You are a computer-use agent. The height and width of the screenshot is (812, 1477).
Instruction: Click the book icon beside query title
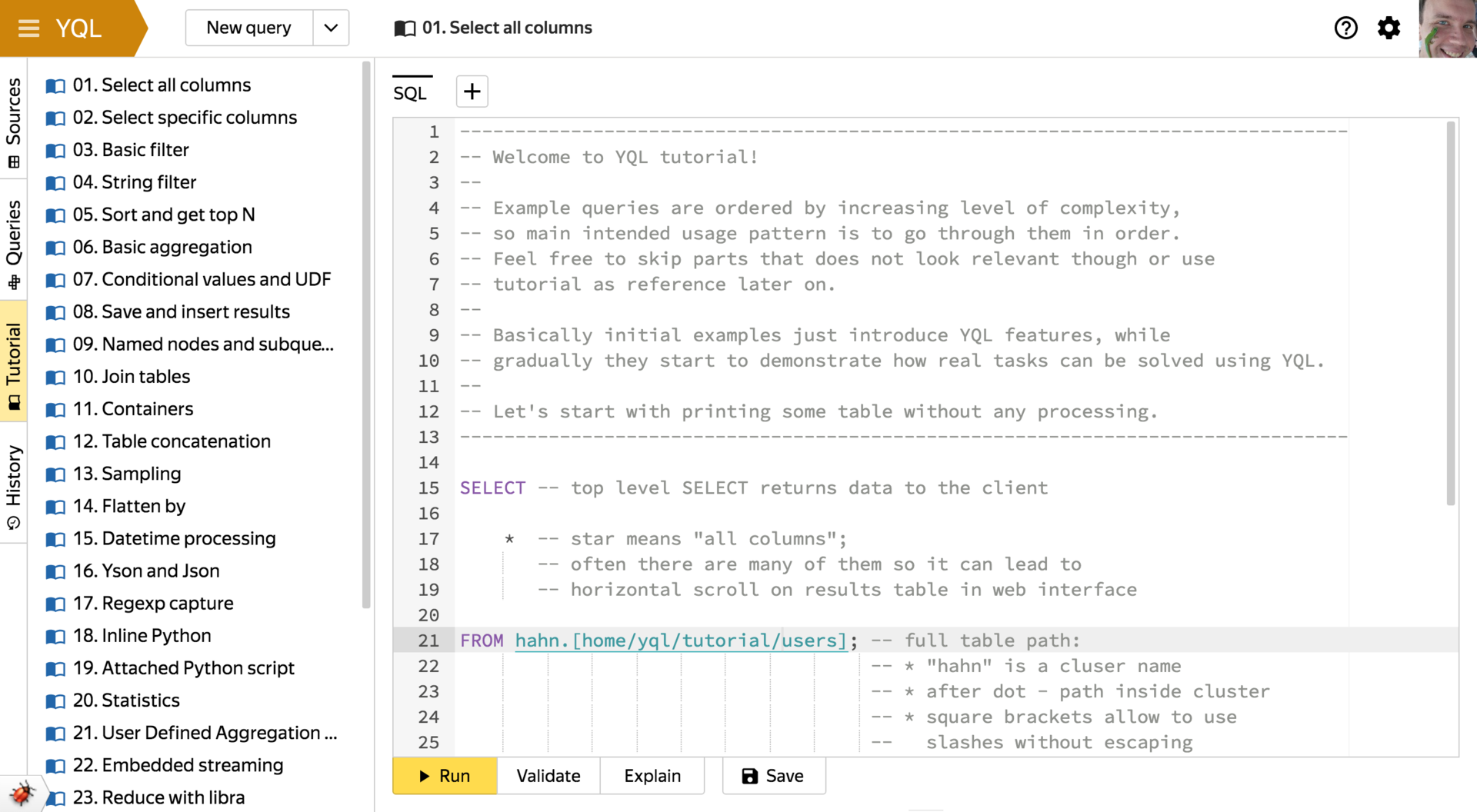[x=405, y=28]
